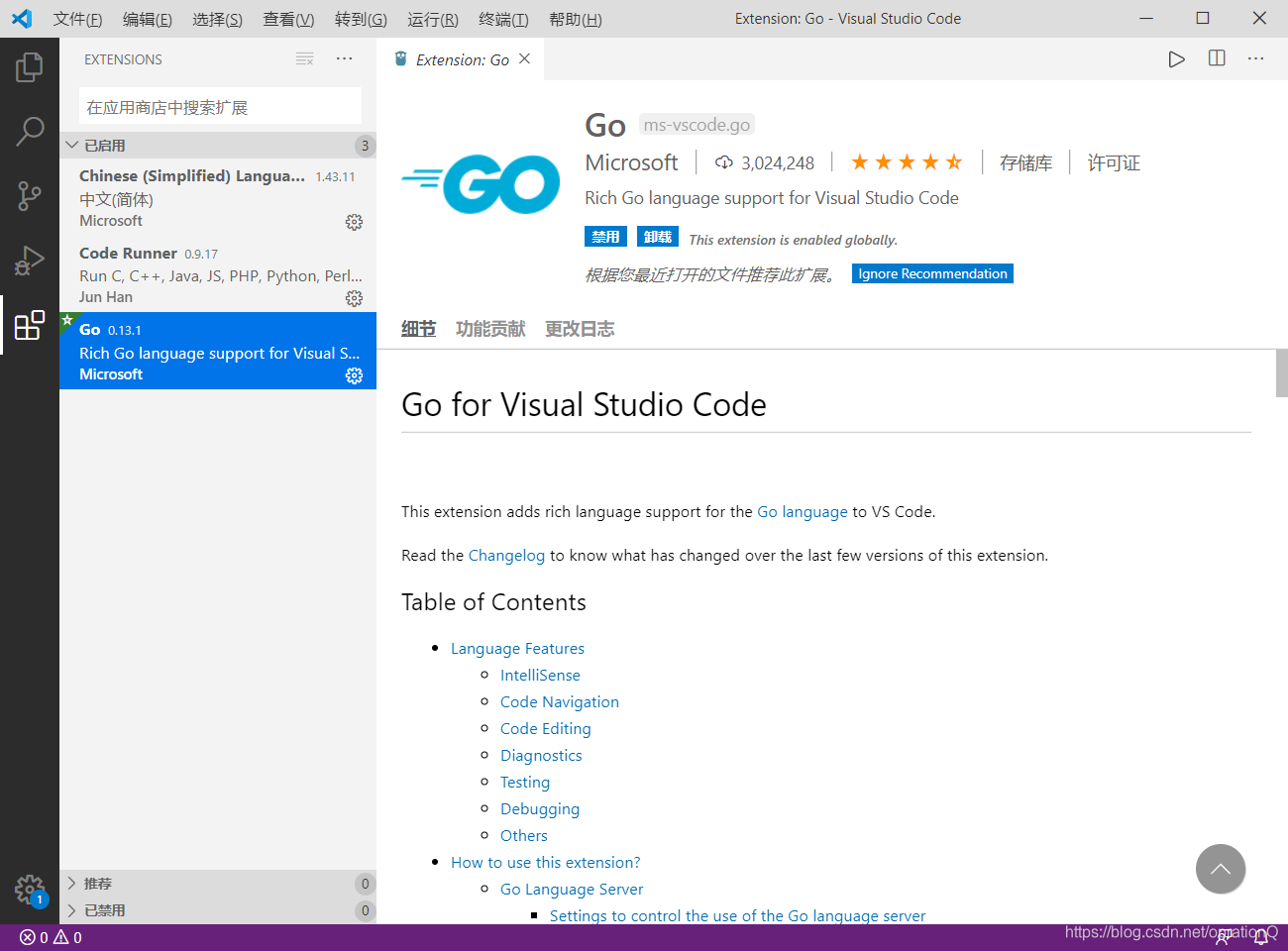Open Code Editing contents link
Viewport: 1288px width, 951px height.
point(546,729)
